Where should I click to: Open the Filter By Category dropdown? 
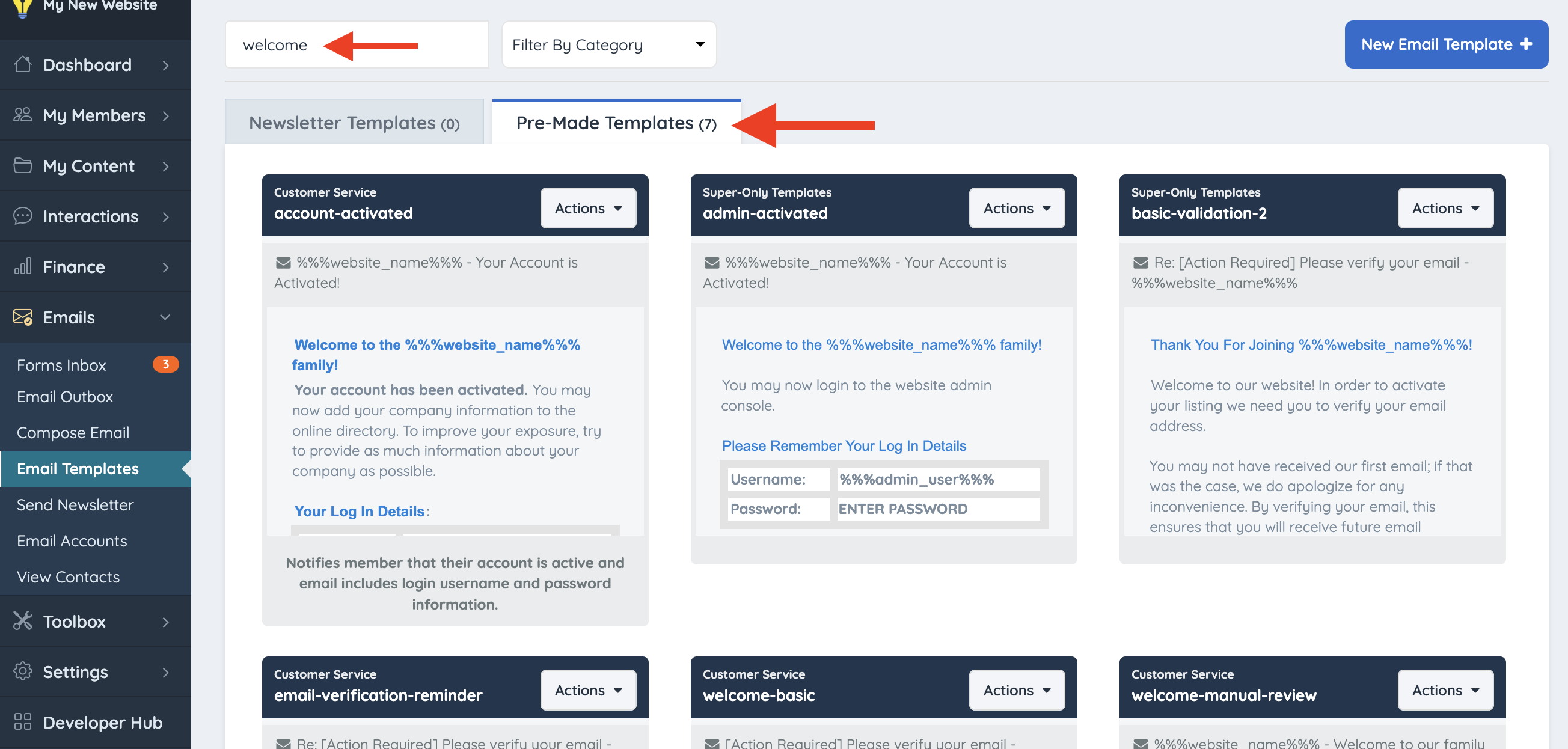[608, 45]
